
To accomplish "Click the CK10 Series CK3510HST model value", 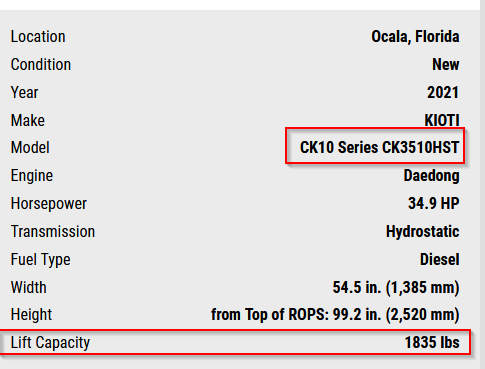I will point(380,148).
